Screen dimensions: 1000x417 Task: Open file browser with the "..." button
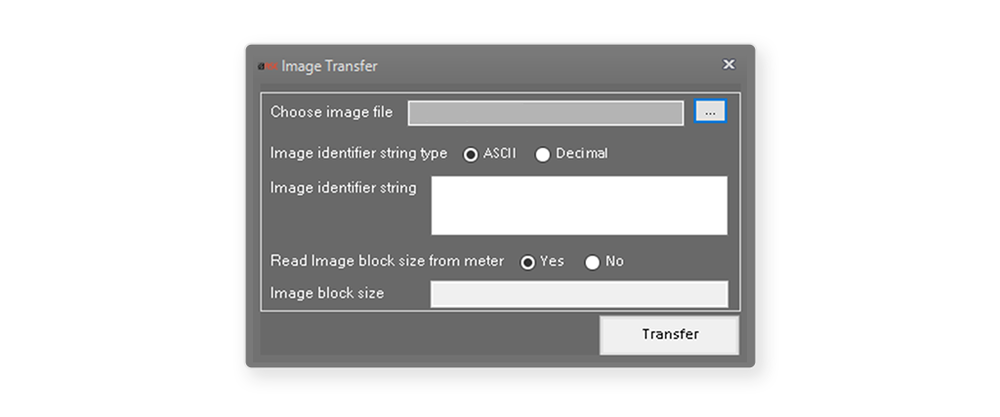pos(710,112)
